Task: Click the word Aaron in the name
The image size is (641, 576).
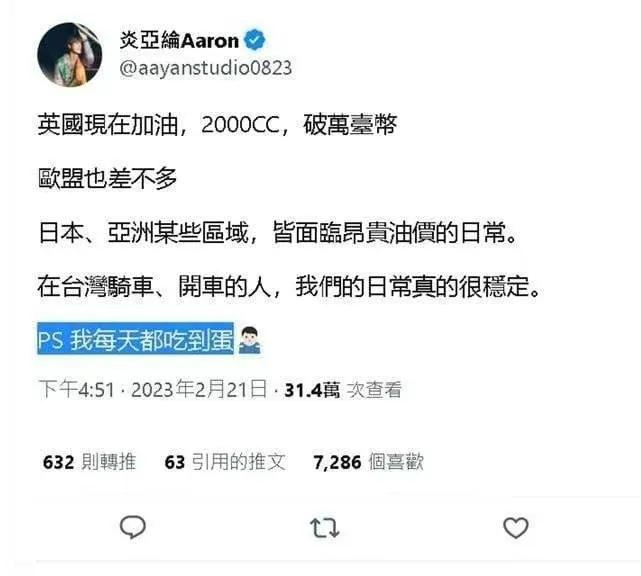Action: pos(210,41)
